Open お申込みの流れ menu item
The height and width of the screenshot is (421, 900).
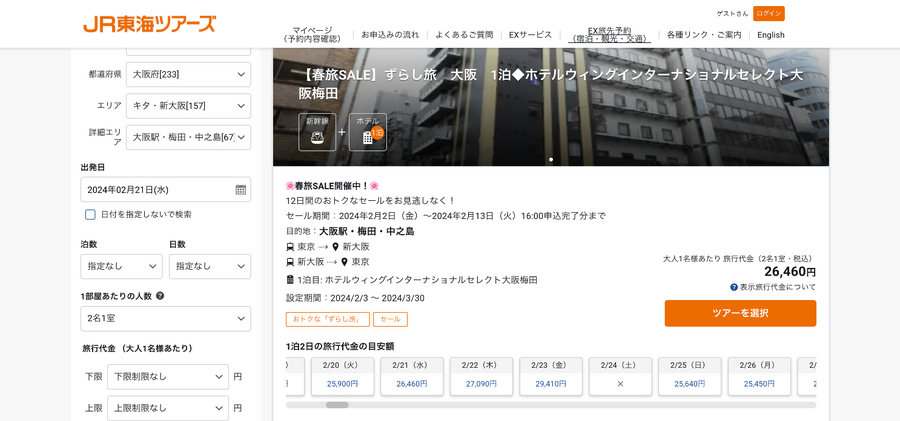pyautogui.click(x=390, y=34)
